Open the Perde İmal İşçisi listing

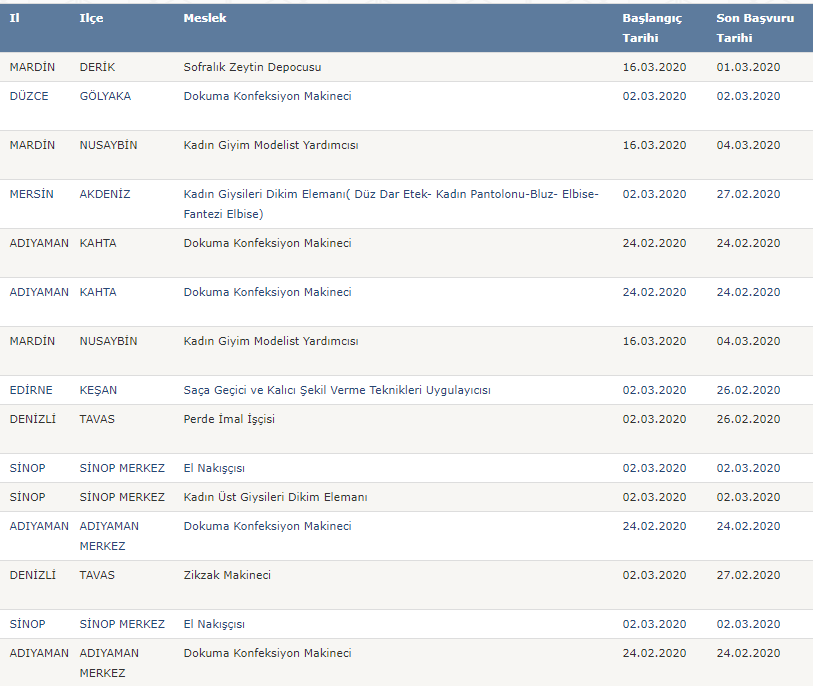pyautogui.click(x=229, y=419)
